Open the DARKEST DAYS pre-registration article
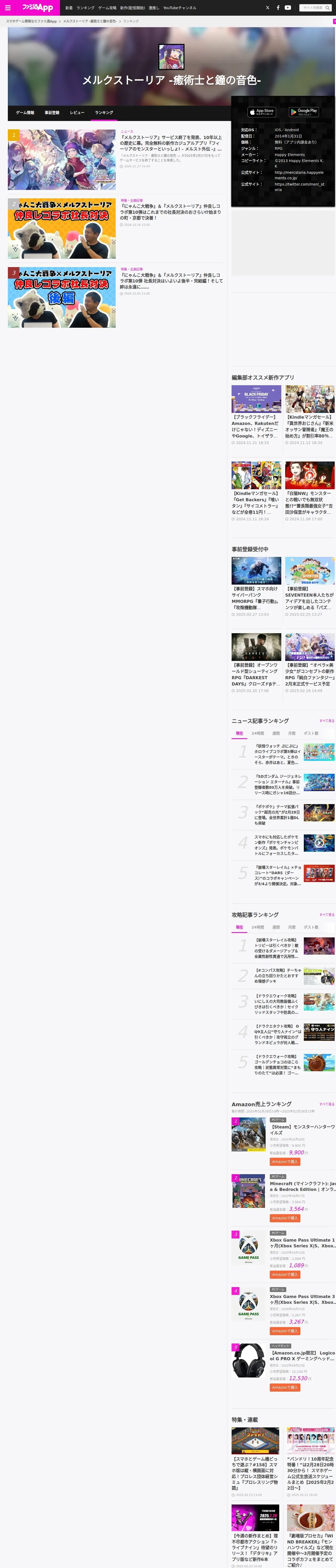 [256, 664]
